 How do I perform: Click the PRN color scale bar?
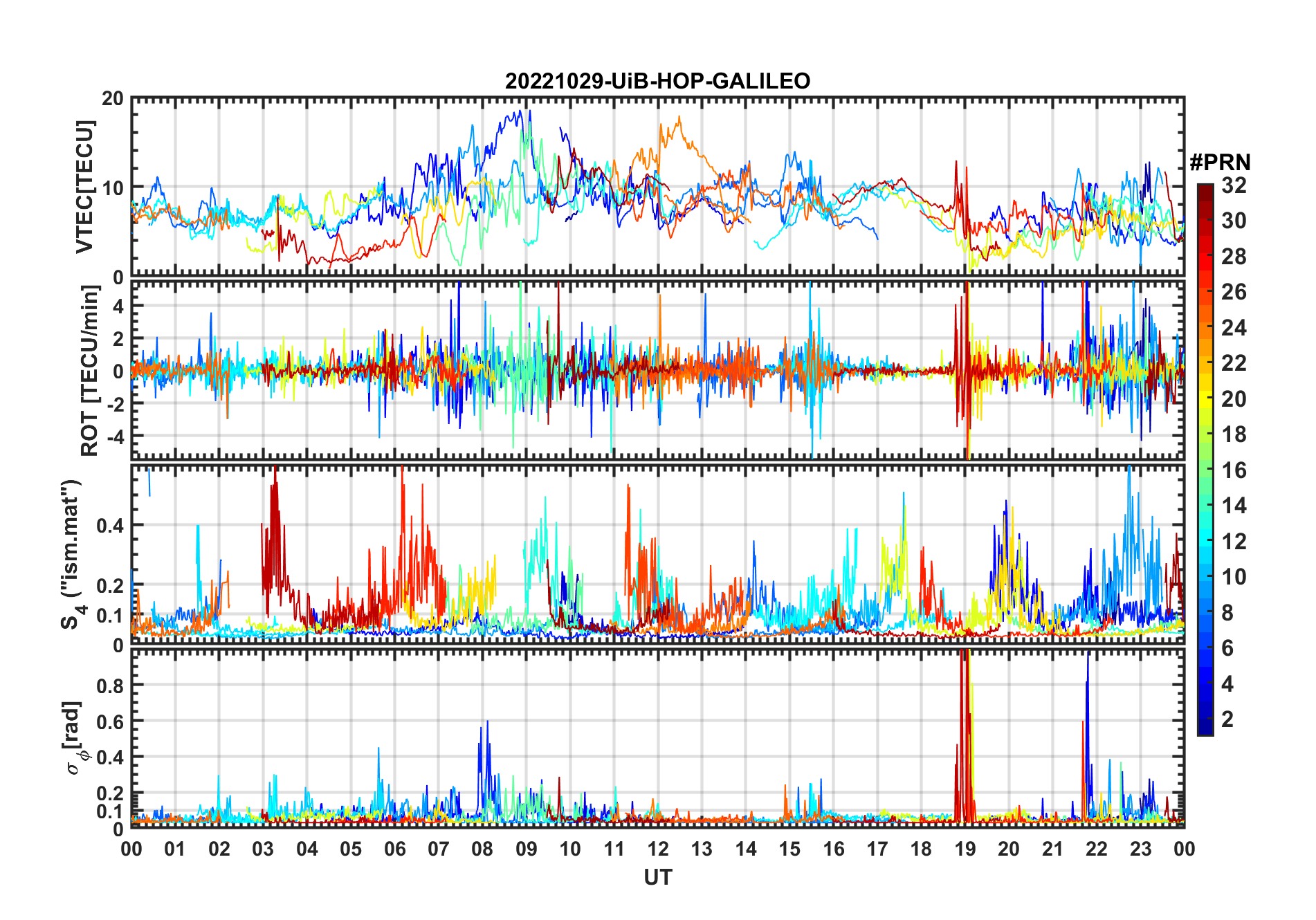[1205, 459]
